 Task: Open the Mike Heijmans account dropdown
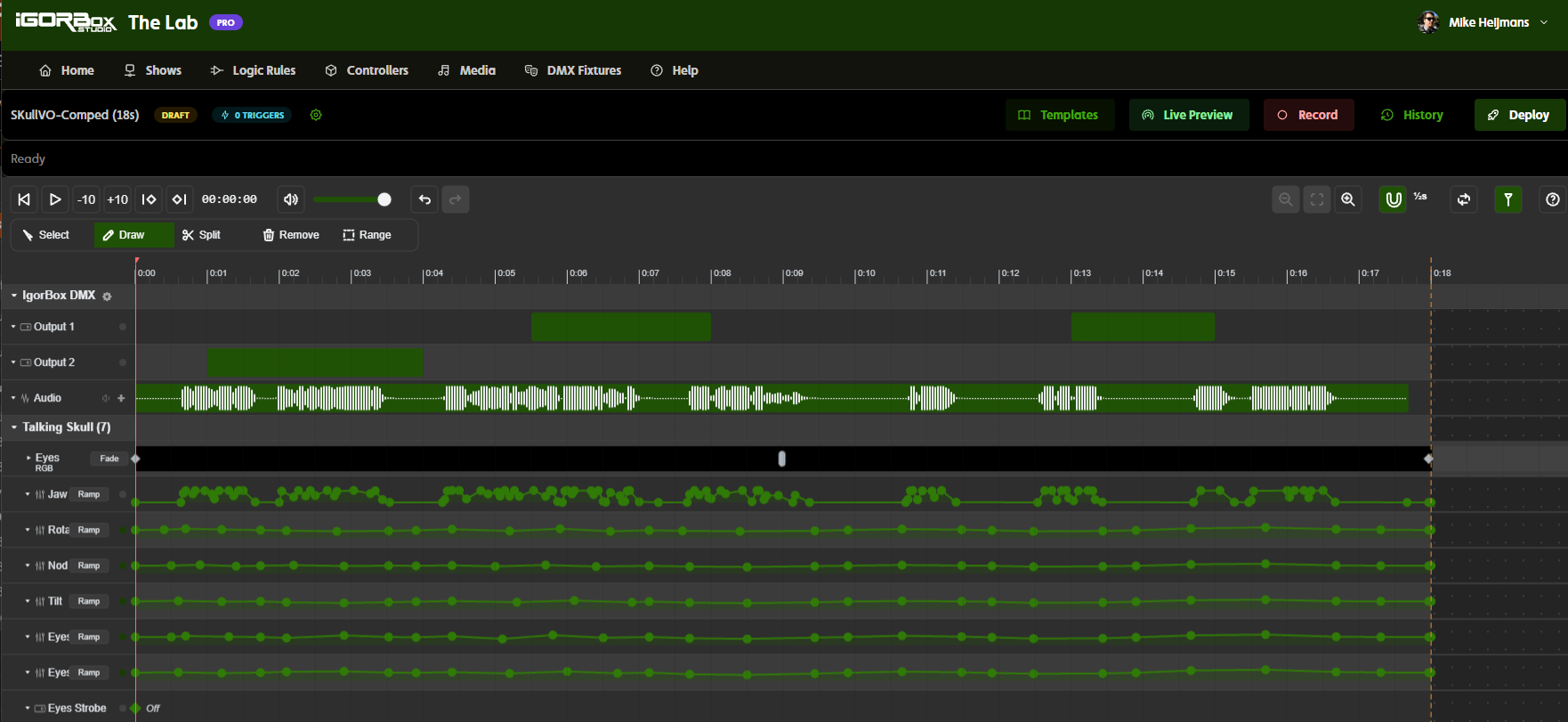tap(1483, 22)
